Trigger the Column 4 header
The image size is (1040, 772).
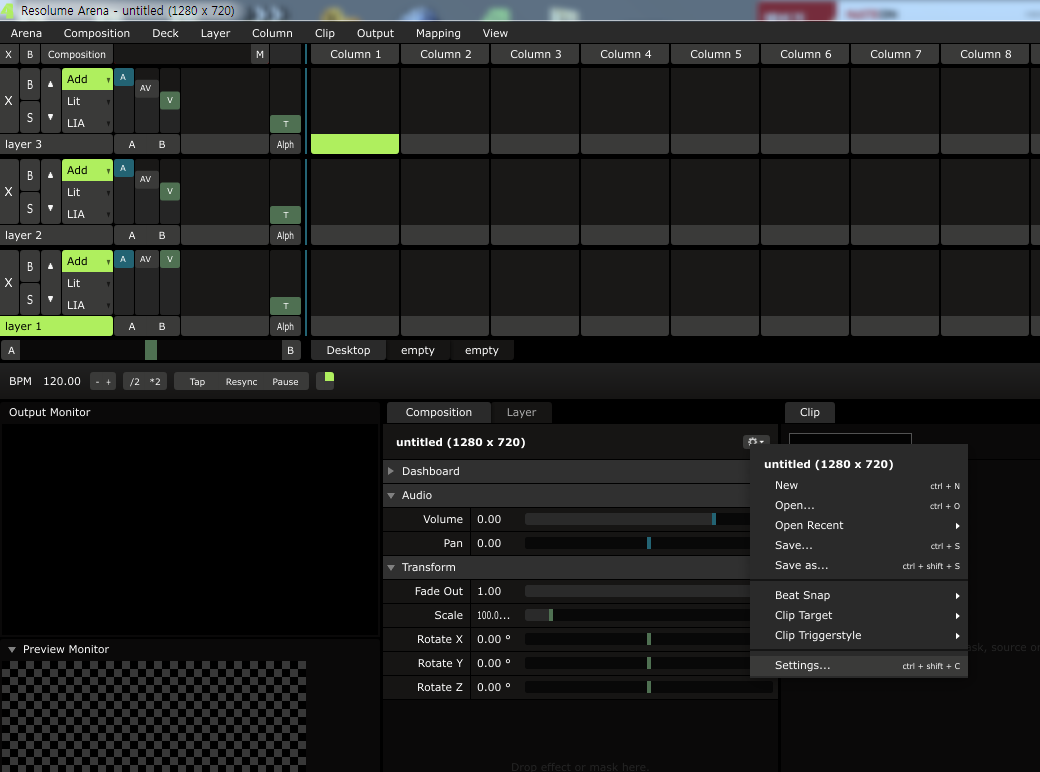[625, 54]
